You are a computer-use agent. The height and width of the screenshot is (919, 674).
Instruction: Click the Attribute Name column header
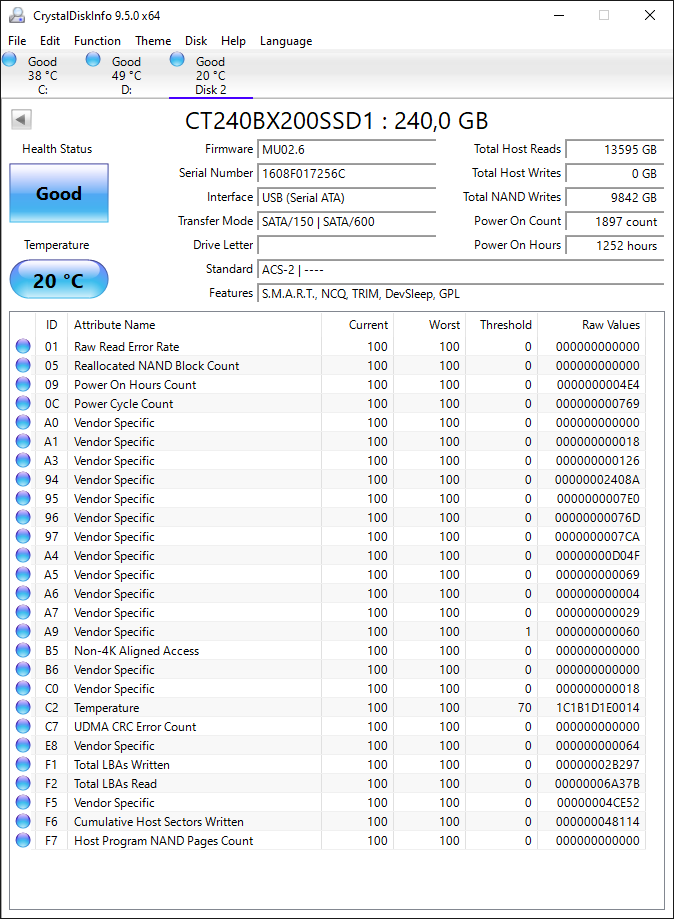coord(194,325)
